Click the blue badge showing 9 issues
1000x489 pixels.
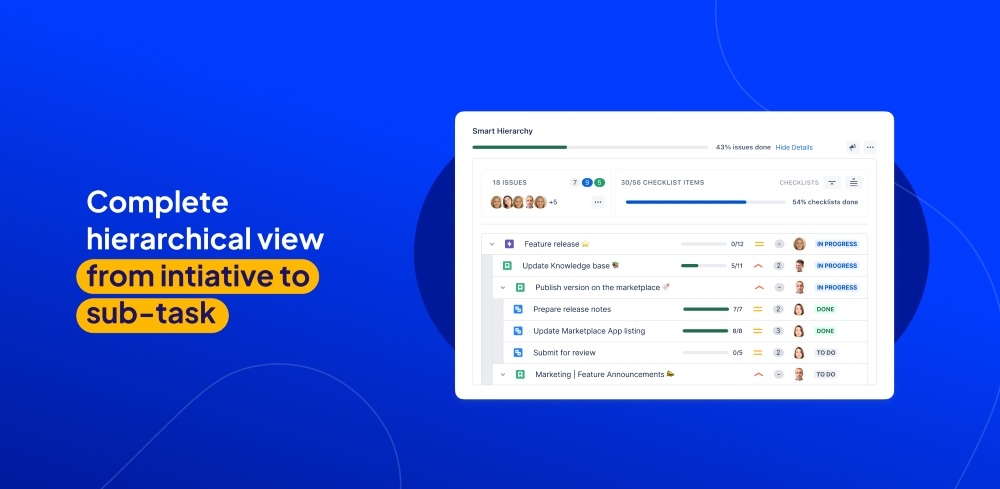[x=587, y=182]
